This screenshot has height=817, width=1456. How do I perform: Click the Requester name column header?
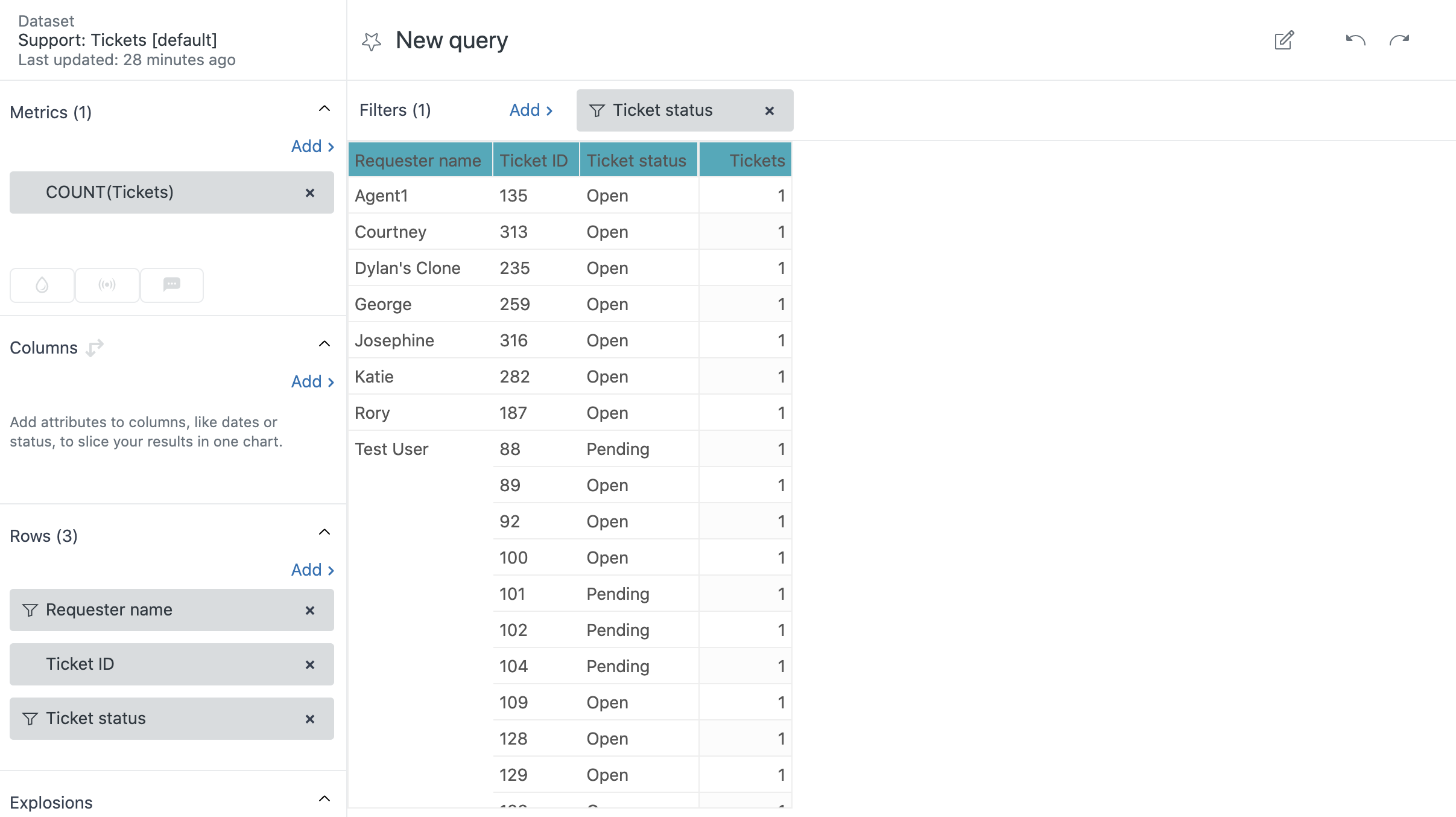[420, 160]
